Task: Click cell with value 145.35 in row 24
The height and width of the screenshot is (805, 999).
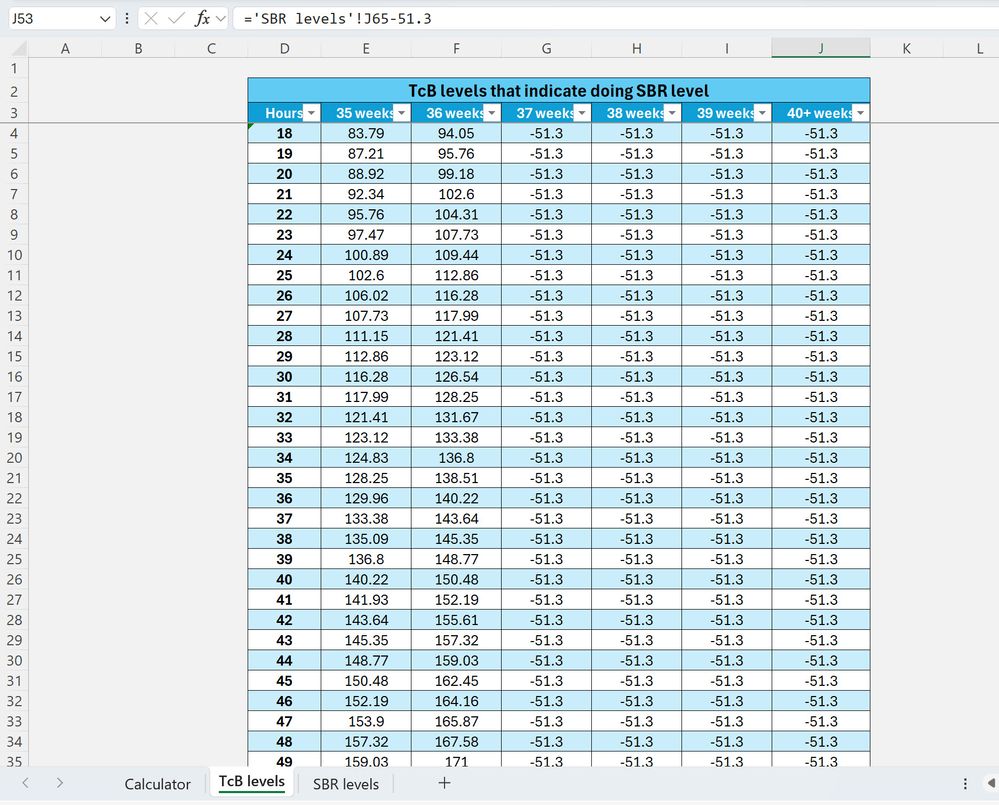Action: 456,539
